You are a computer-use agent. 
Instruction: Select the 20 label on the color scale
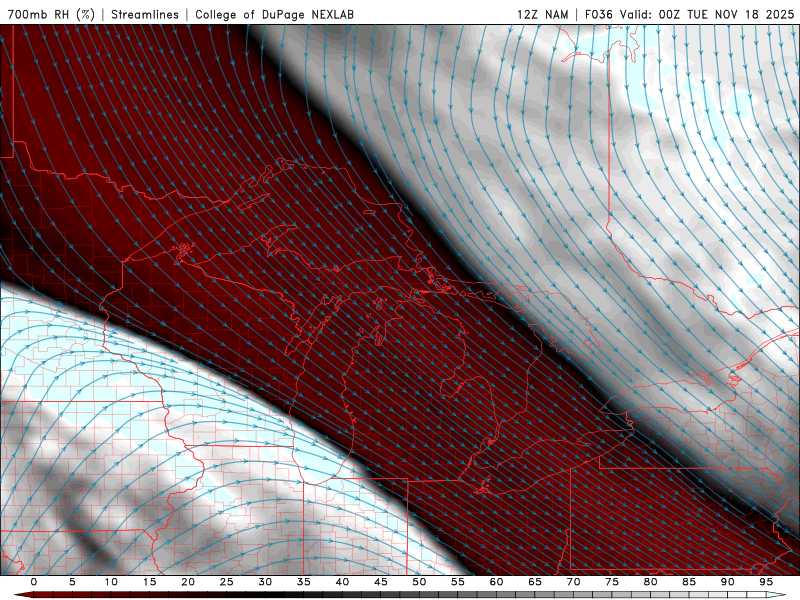[188, 582]
